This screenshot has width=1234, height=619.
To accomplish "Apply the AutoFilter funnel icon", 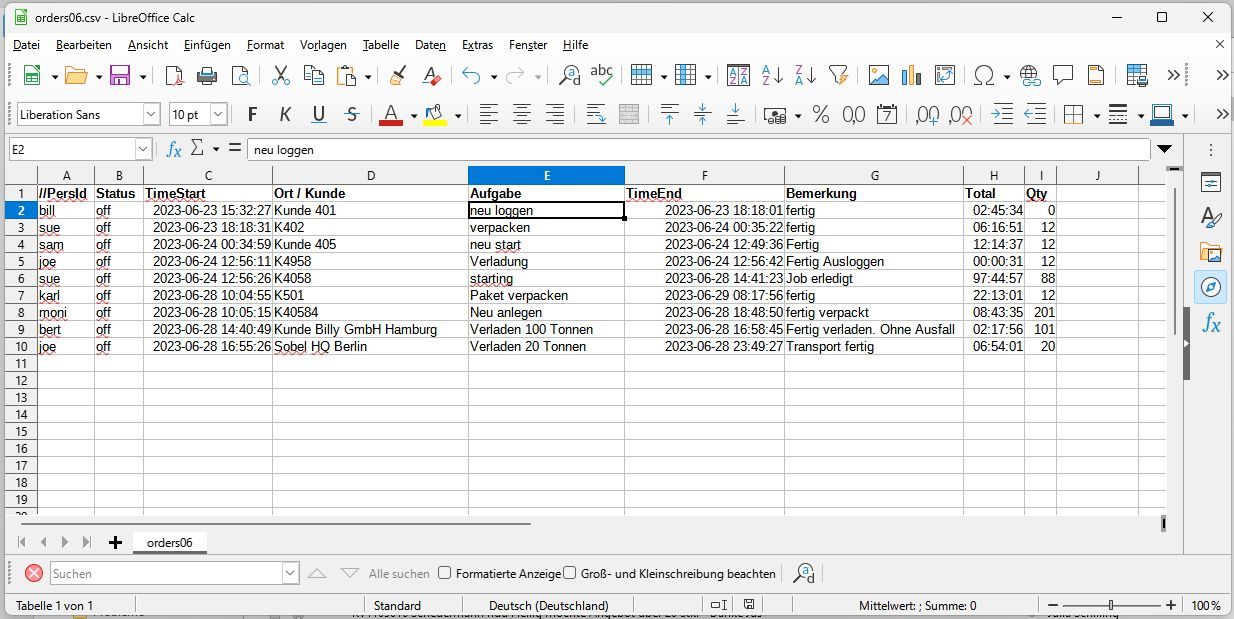I will 838,76.
